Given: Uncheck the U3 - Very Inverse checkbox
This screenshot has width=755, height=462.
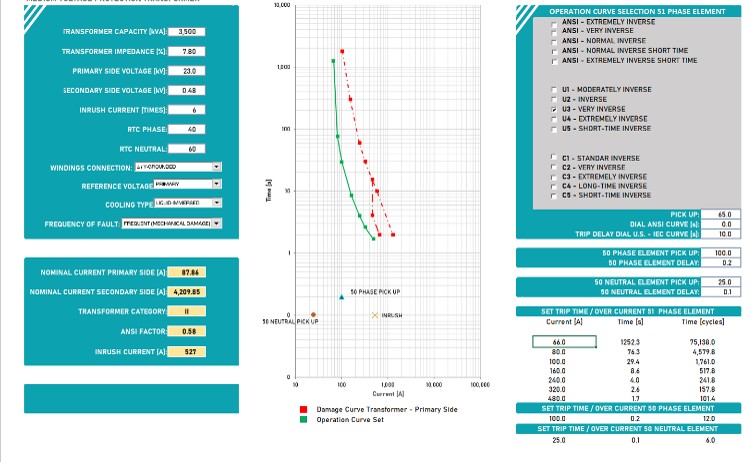Looking at the screenshot, I should (555, 109).
